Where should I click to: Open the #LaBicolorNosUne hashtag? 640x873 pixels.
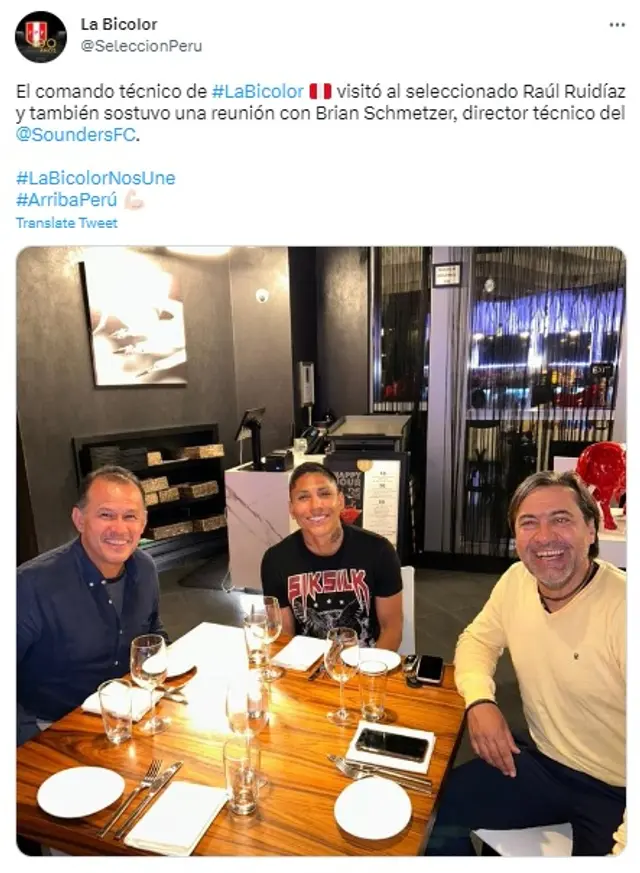[x=95, y=178]
